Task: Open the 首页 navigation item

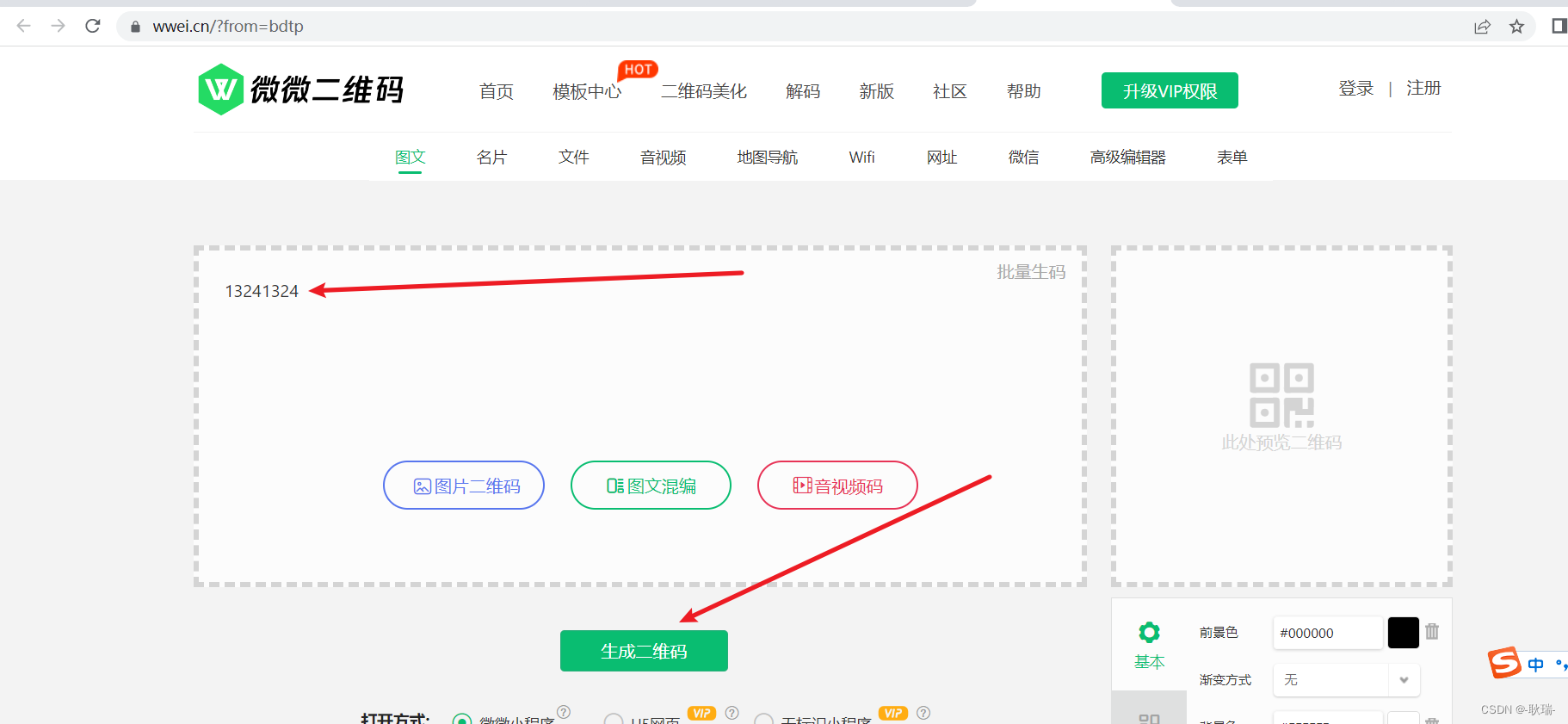Action: point(497,91)
